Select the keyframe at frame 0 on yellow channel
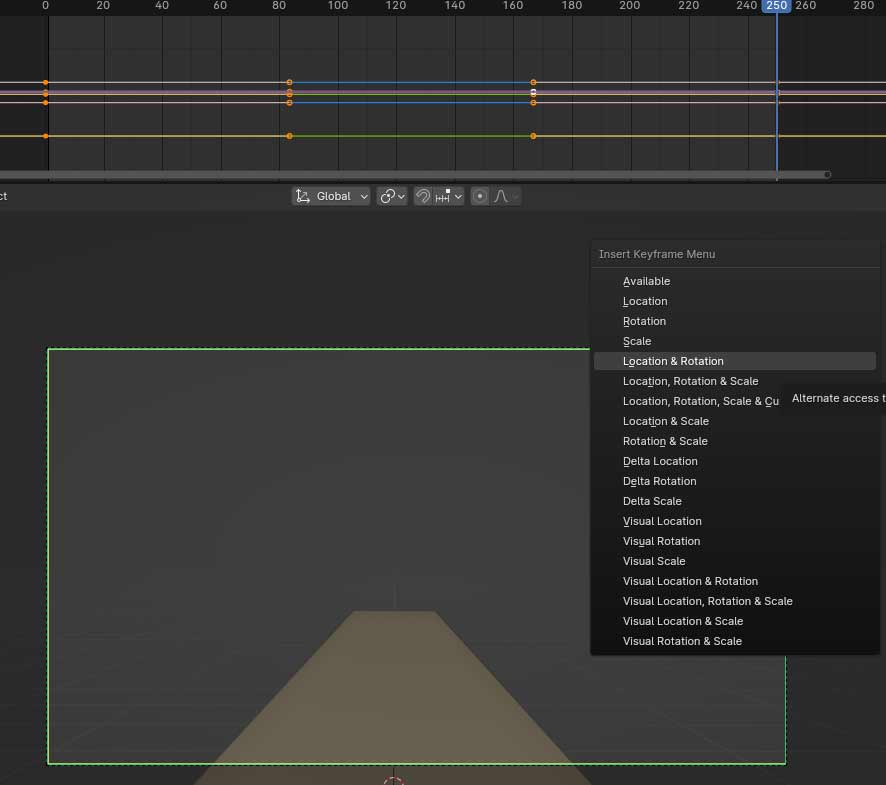 (x=46, y=136)
